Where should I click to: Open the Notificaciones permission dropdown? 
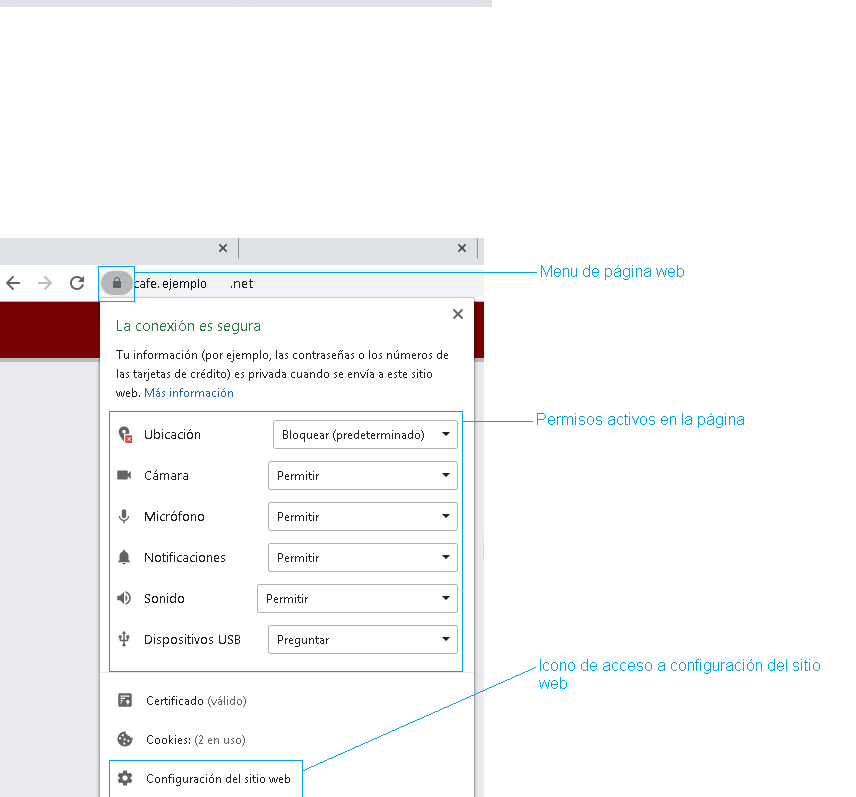[362, 557]
